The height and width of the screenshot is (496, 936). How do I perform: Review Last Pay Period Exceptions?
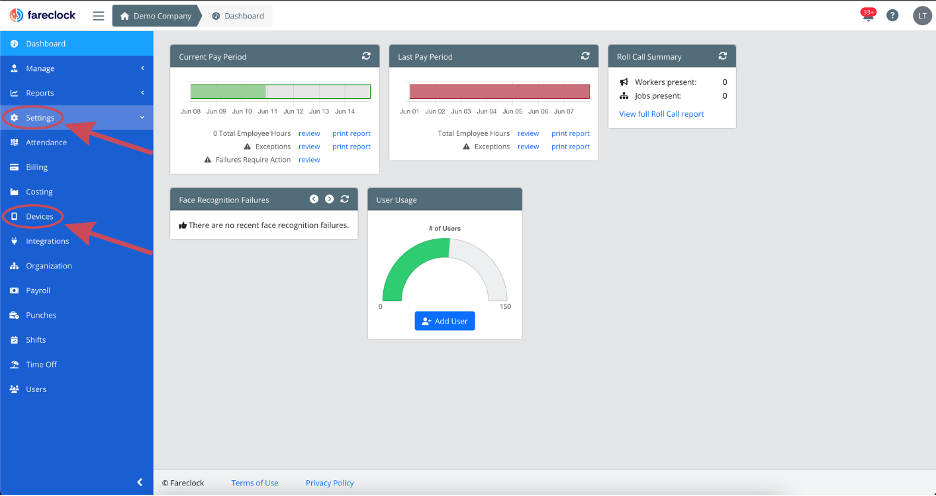[528, 147]
